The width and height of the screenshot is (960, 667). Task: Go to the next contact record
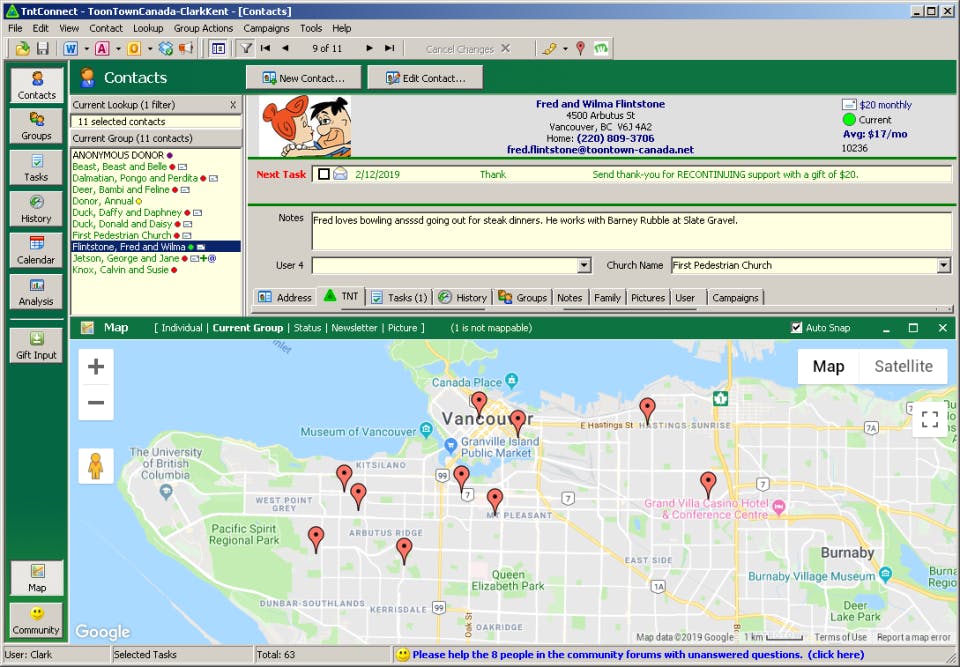point(369,48)
